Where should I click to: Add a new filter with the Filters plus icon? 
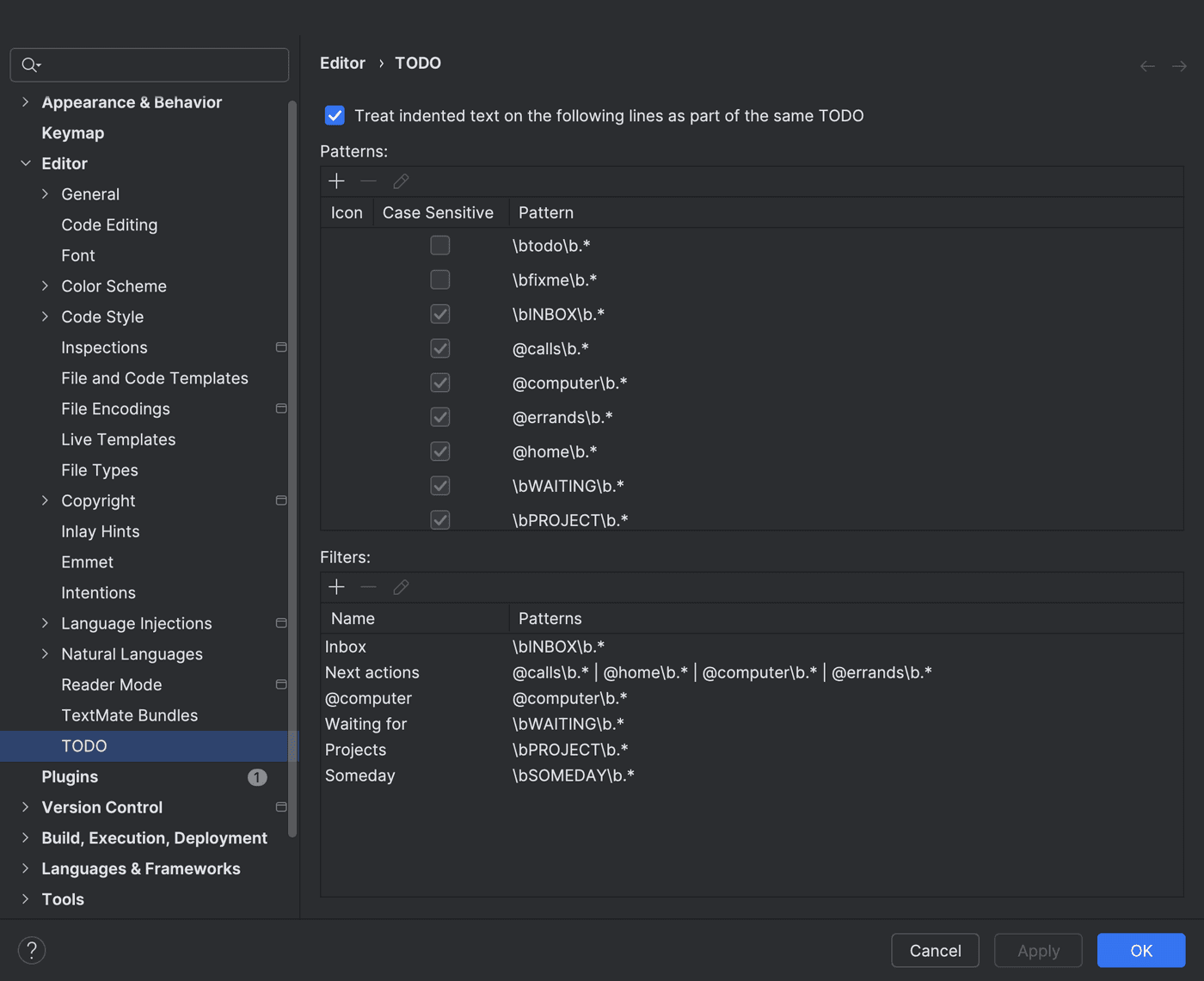tap(336, 586)
